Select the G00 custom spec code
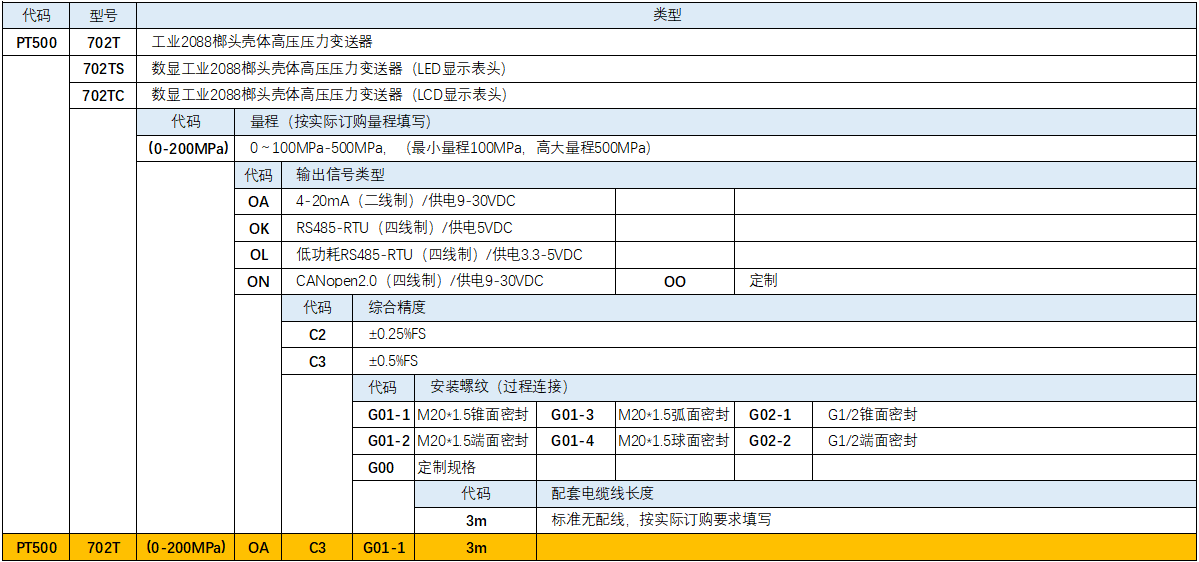1199x562 pixels. pyautogui.click(x=381, y=468)
